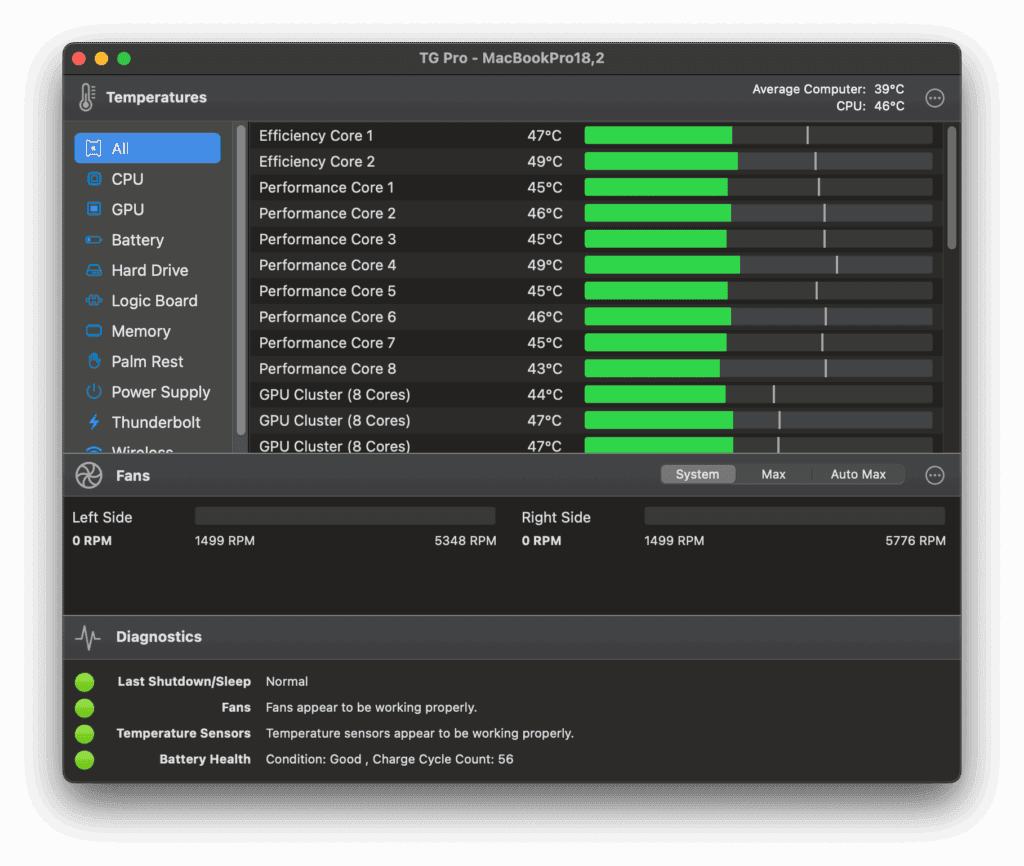
Task: Click the thermometer icon beside Temperatures
Action: point(87,97)
